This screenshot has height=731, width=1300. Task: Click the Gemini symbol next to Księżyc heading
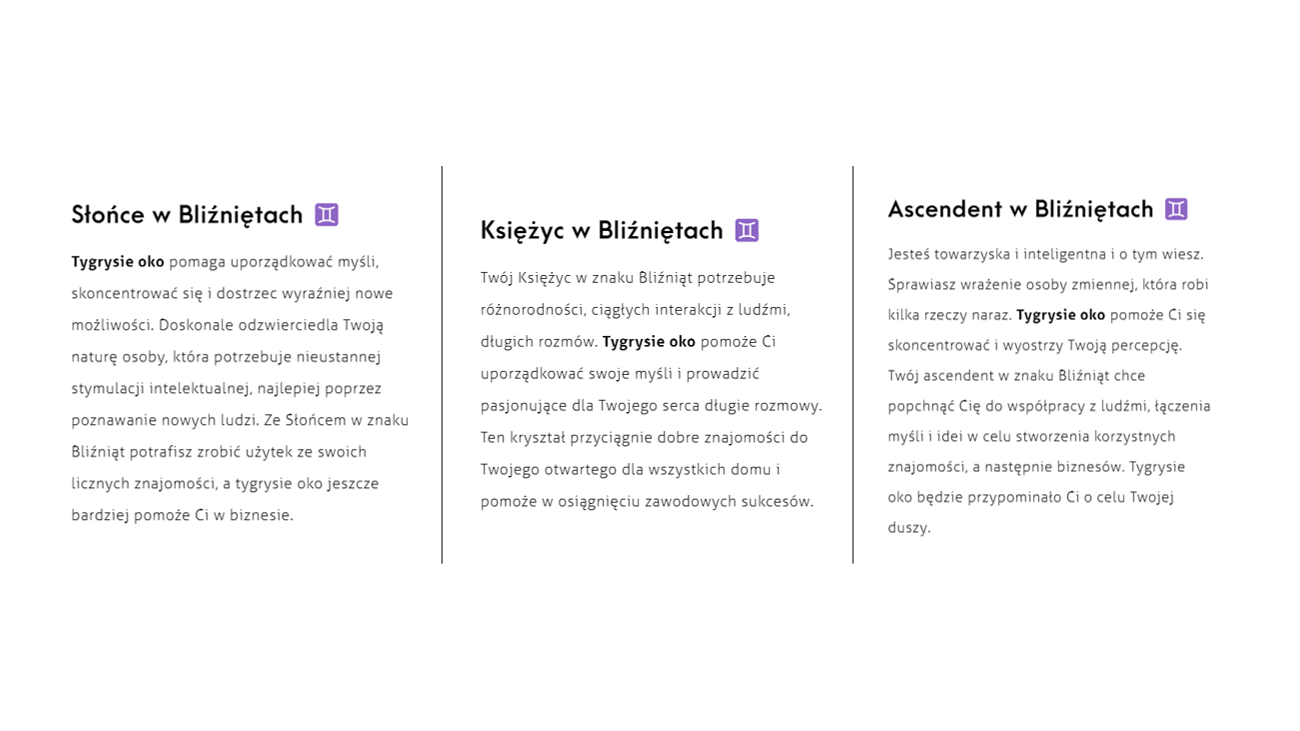pyautogui.click(x=747, y=231)
